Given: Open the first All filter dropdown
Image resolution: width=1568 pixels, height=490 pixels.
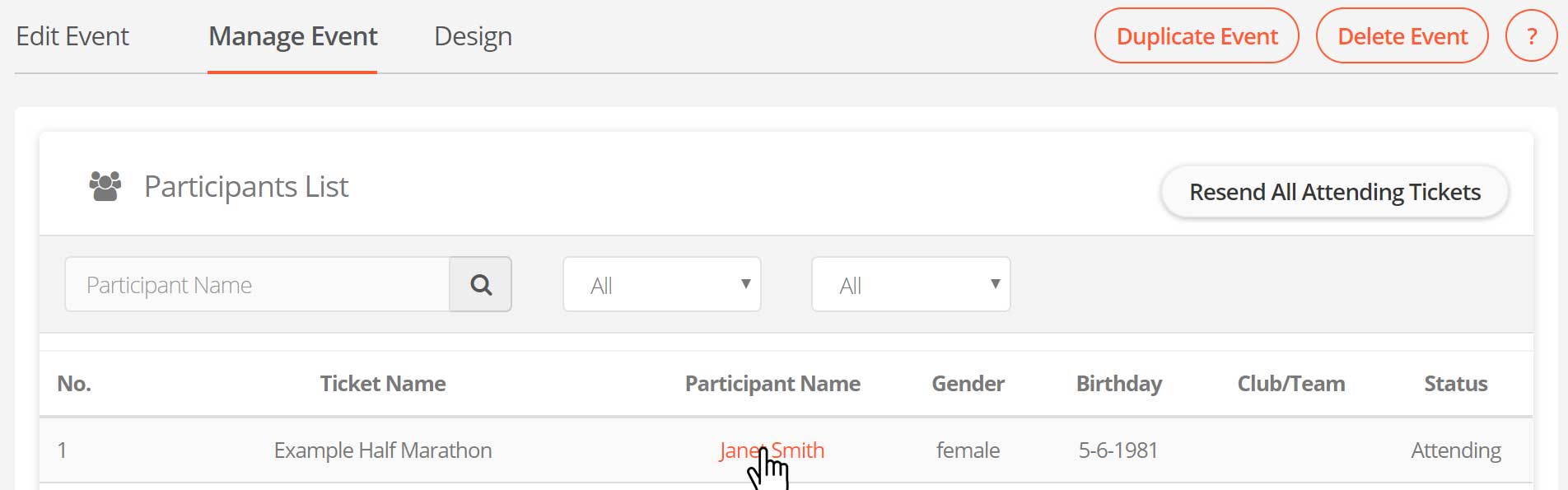Looking at the screenshot, I should point(662,285).
